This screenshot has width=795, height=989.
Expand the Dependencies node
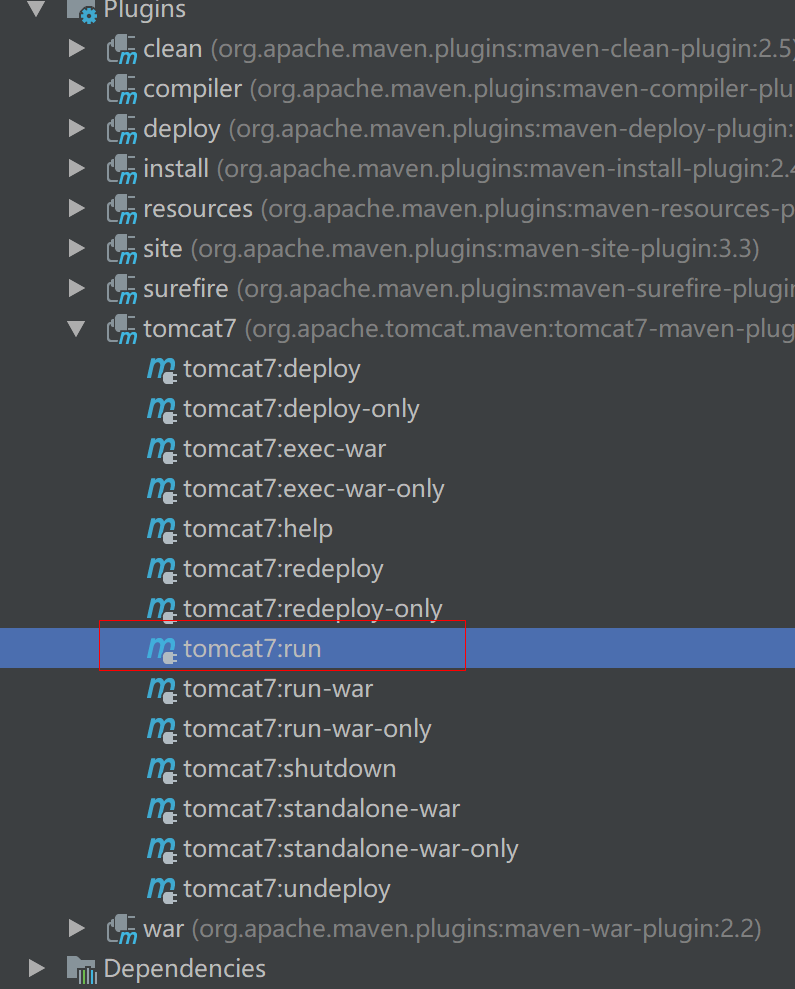click(37, 968)
